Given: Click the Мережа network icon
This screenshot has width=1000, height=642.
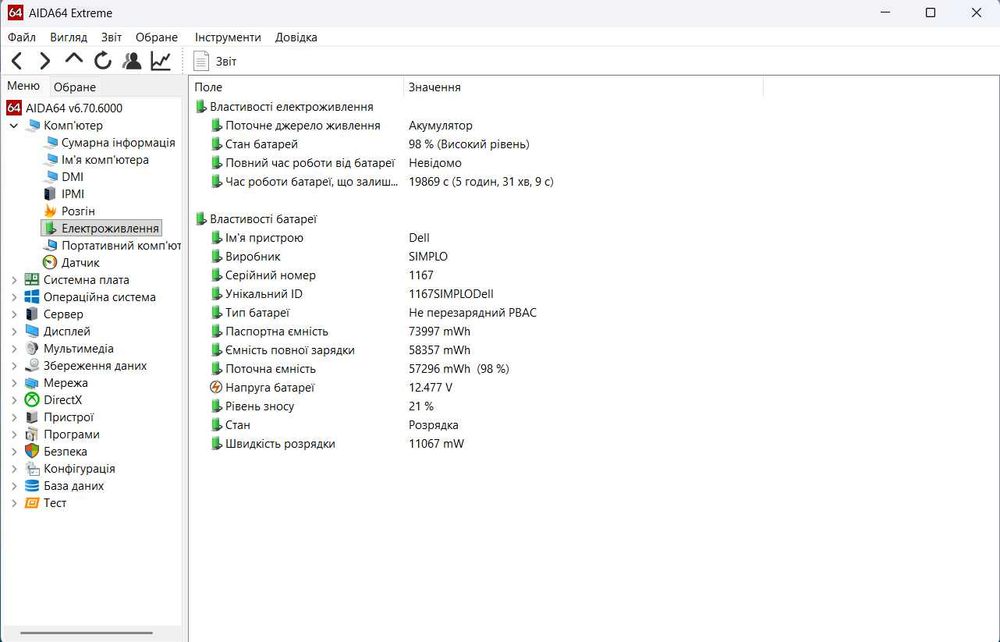Looking at the screenshot, I should 32,383.
